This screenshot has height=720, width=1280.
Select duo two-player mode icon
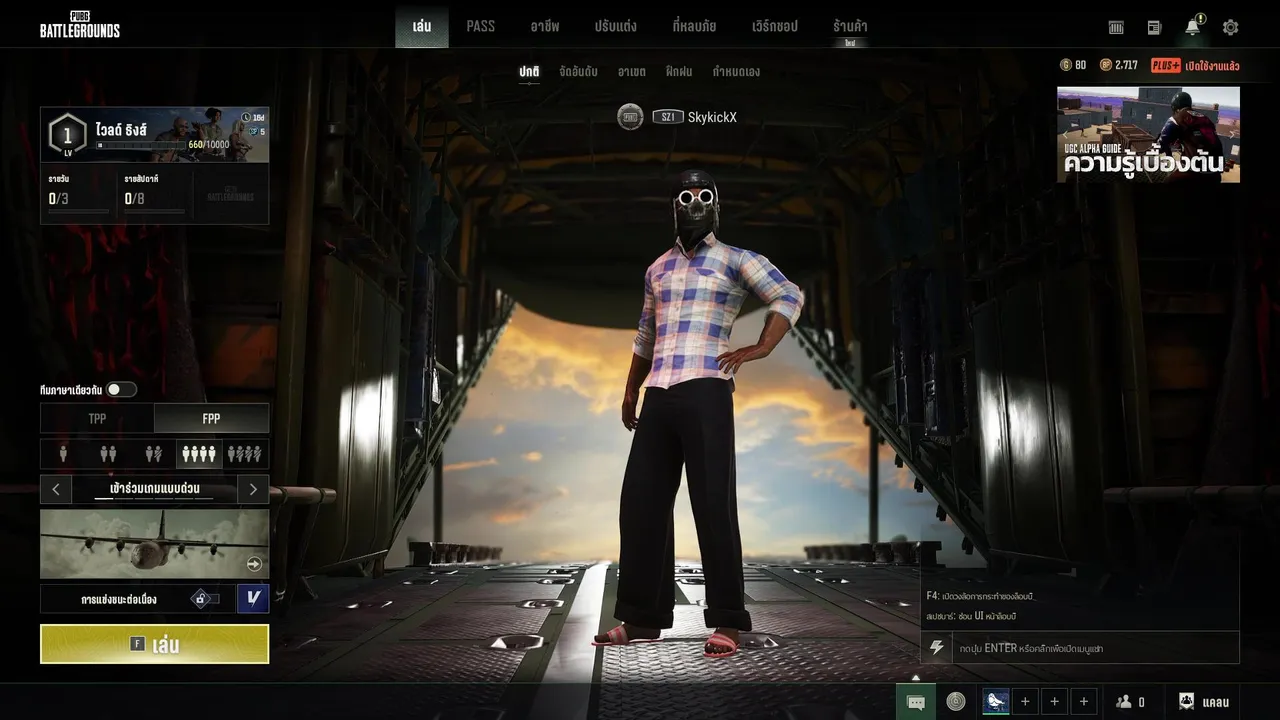tap(108, 454)
